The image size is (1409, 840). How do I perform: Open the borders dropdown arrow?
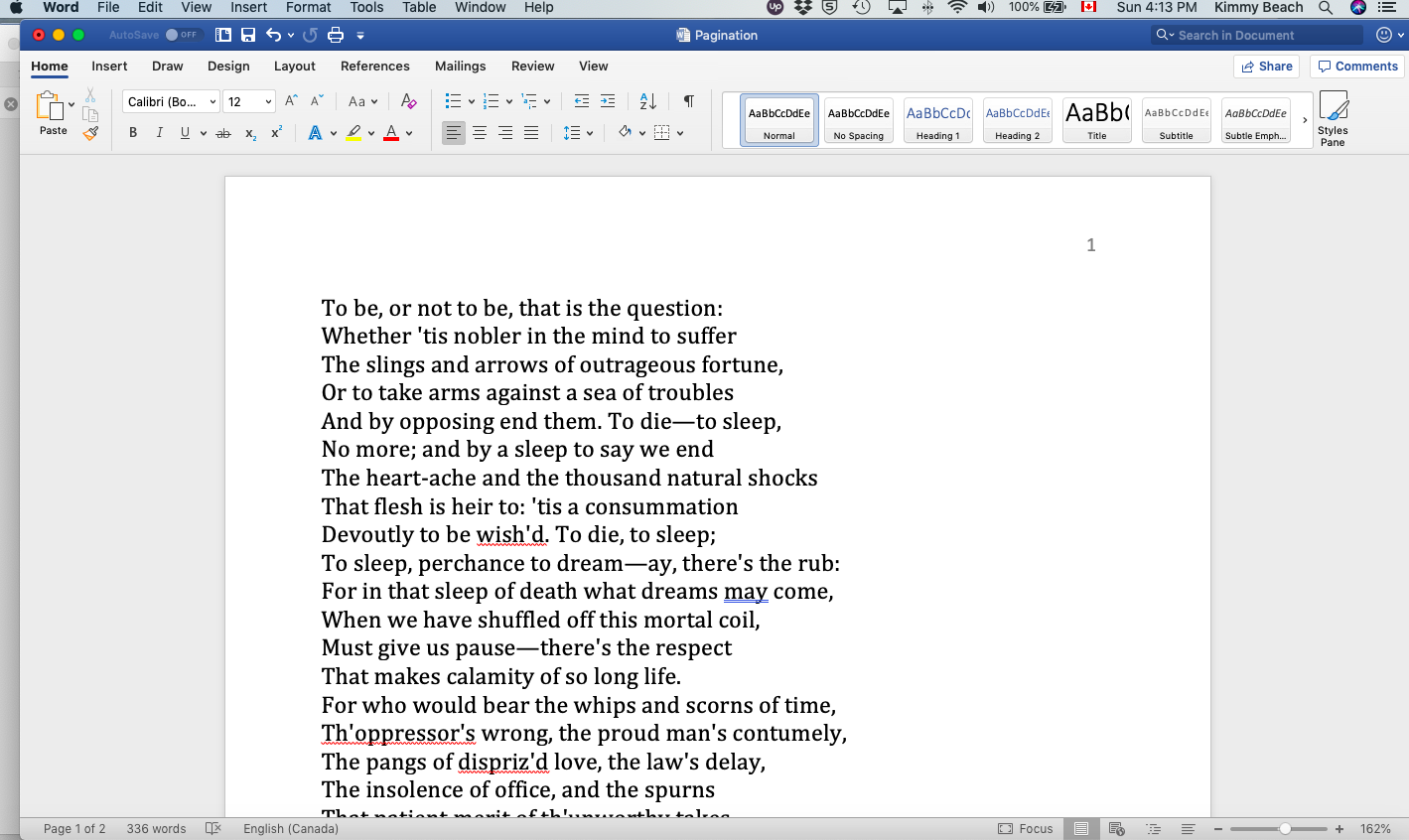(680, 133)
